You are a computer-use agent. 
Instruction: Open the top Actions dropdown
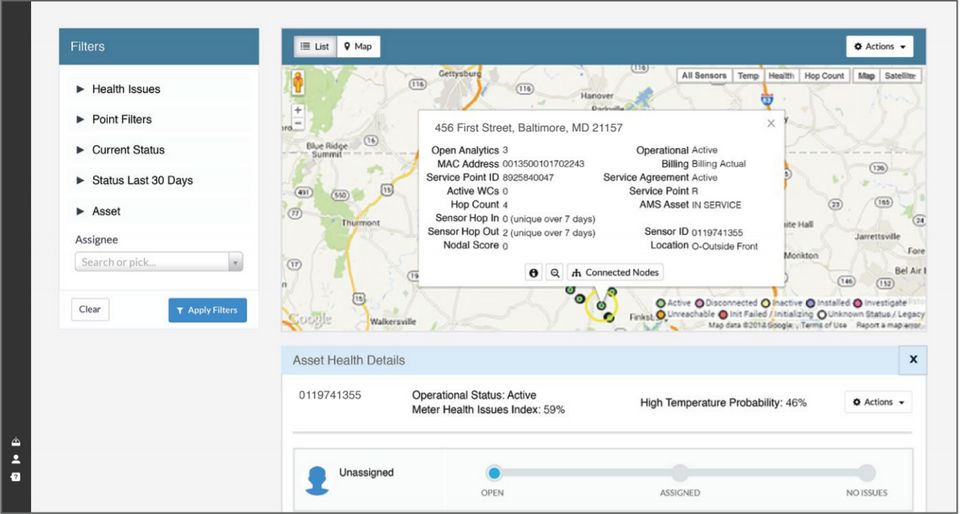click(x=880, y=47)
